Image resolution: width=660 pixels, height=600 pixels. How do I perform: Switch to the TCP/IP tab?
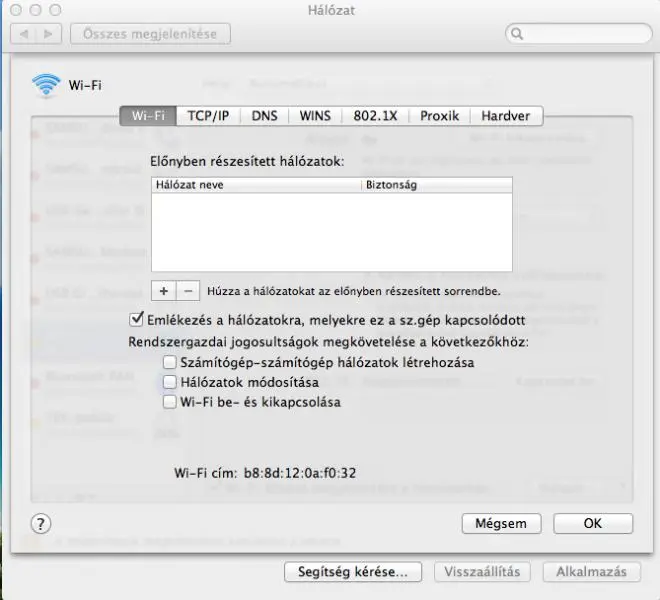tap(208, 116)
